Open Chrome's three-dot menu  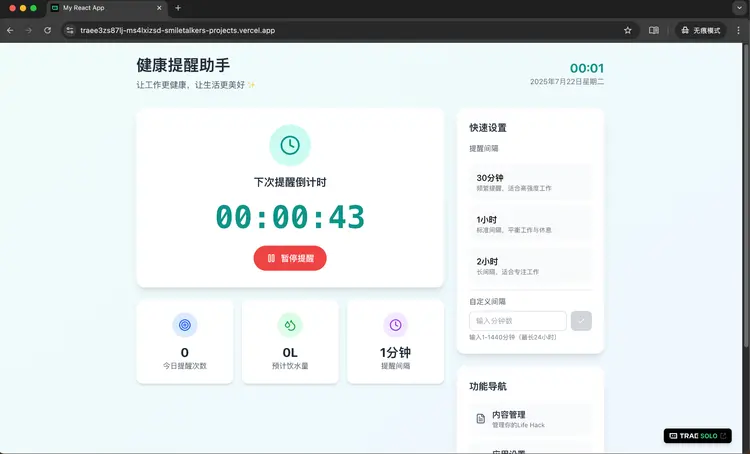point(737,31)
